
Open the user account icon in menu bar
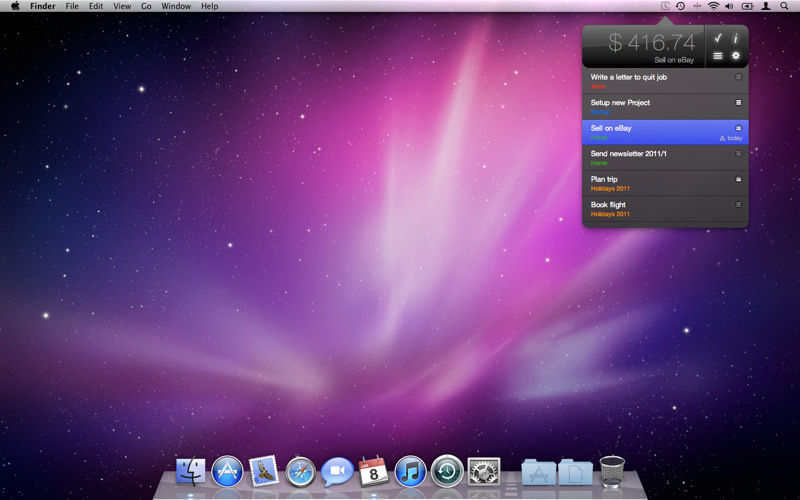tap(766, 6)
